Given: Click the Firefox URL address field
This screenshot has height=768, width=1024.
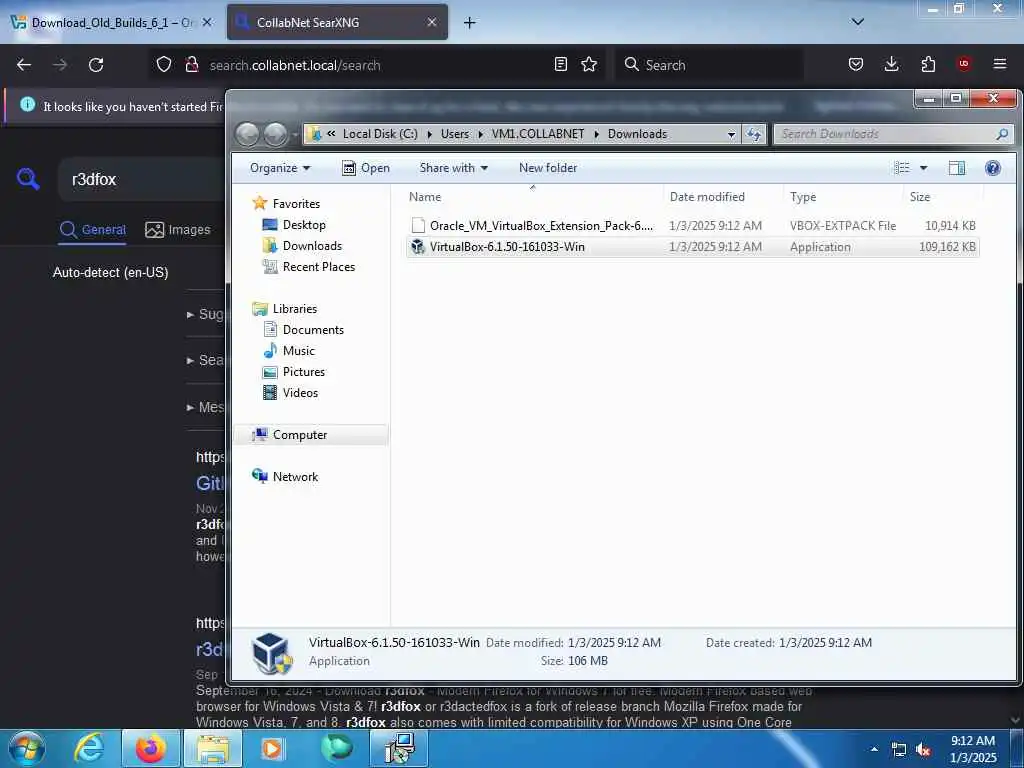Looking at the screenshot, I should (379, 65).
